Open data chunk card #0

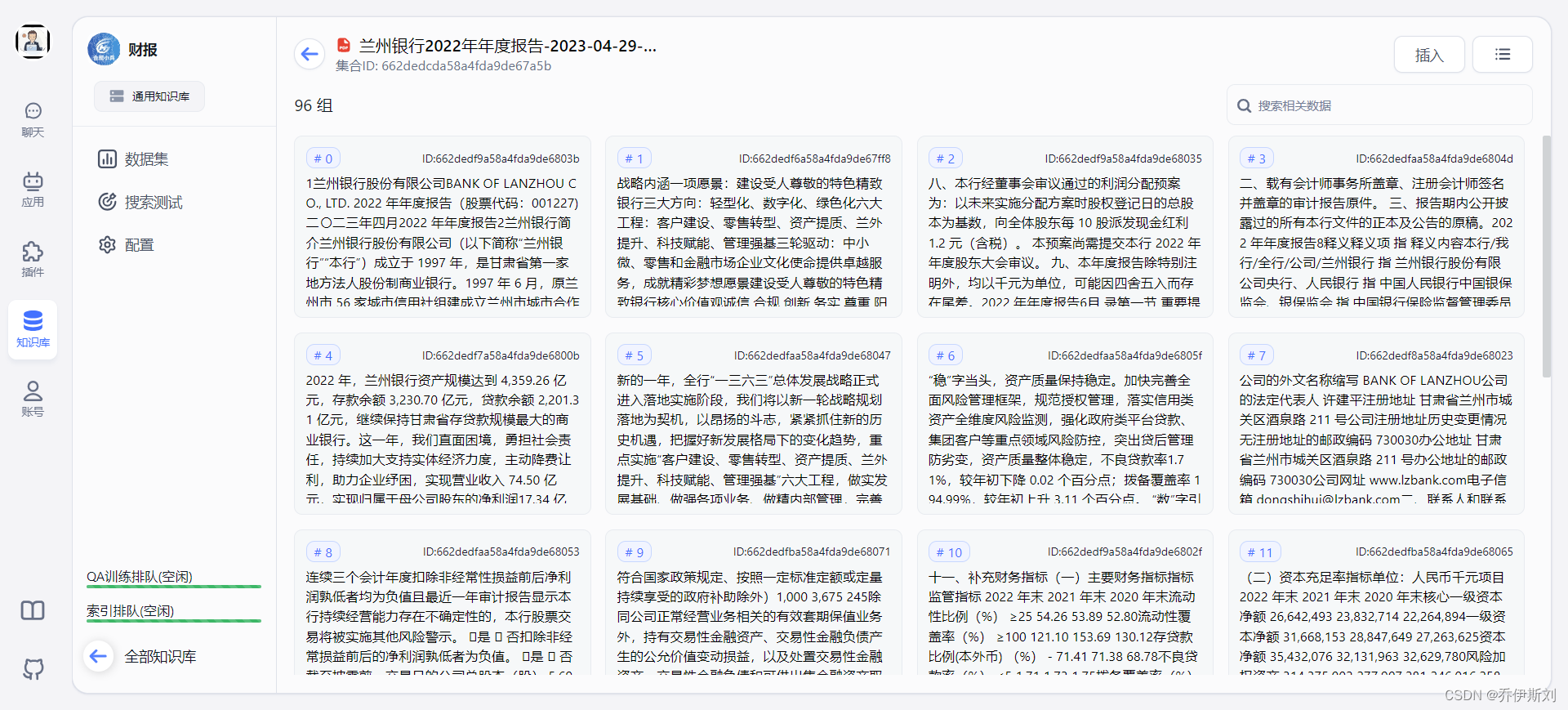coord(443,227)
